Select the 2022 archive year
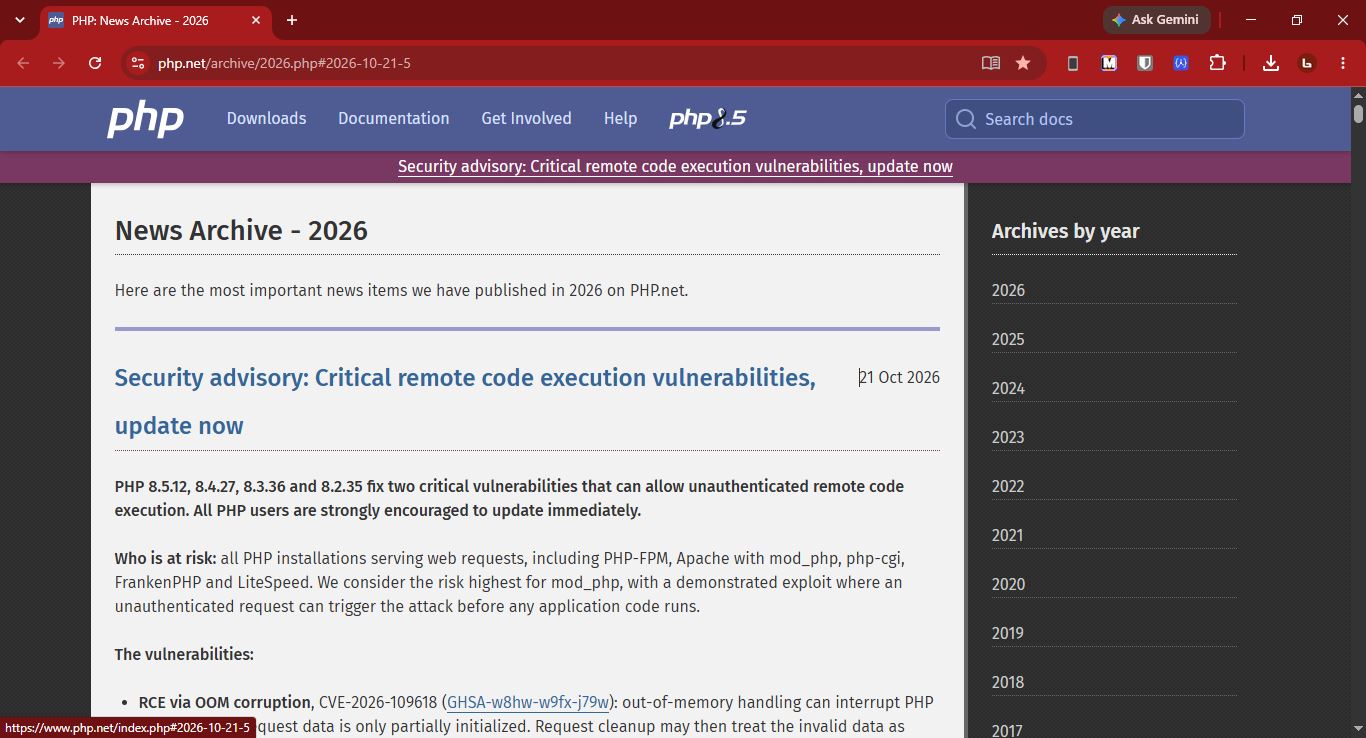1366x738 pixels. pos(1008,486)
